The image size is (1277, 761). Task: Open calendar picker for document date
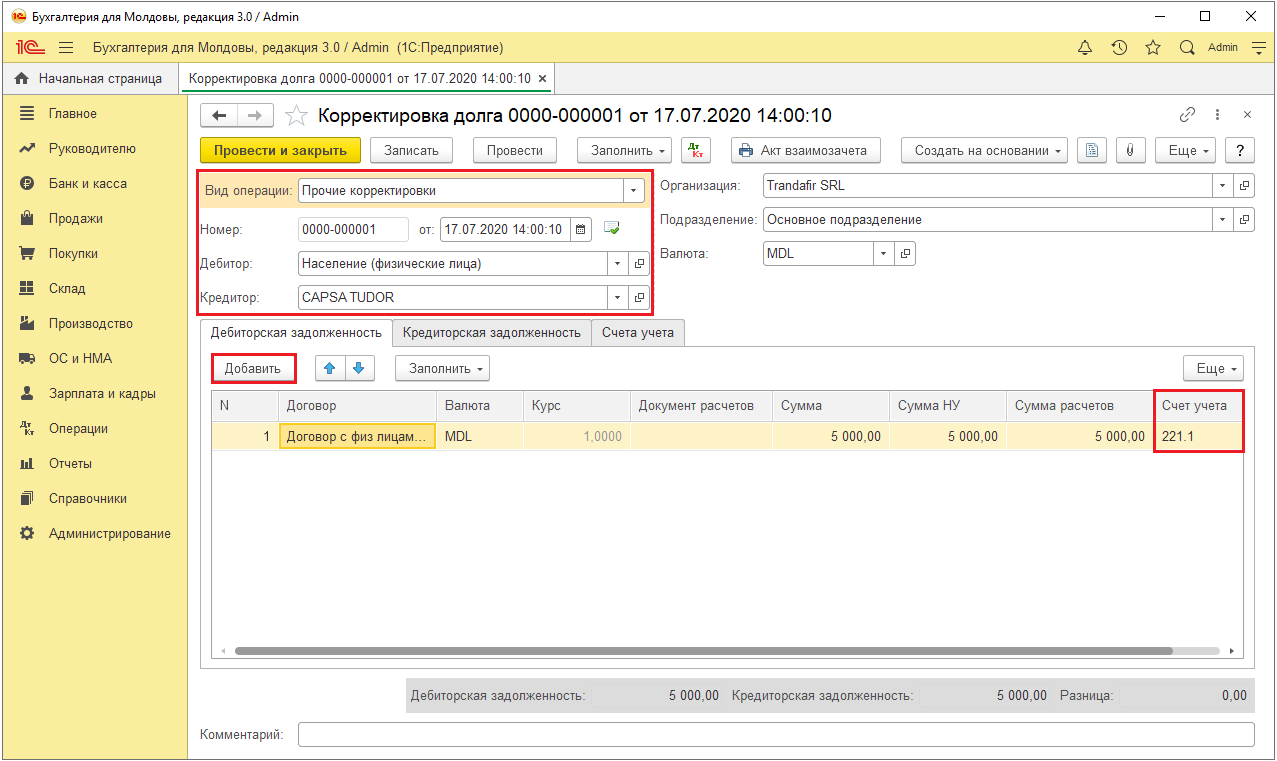pyautogui.click(x=581, y=229)
